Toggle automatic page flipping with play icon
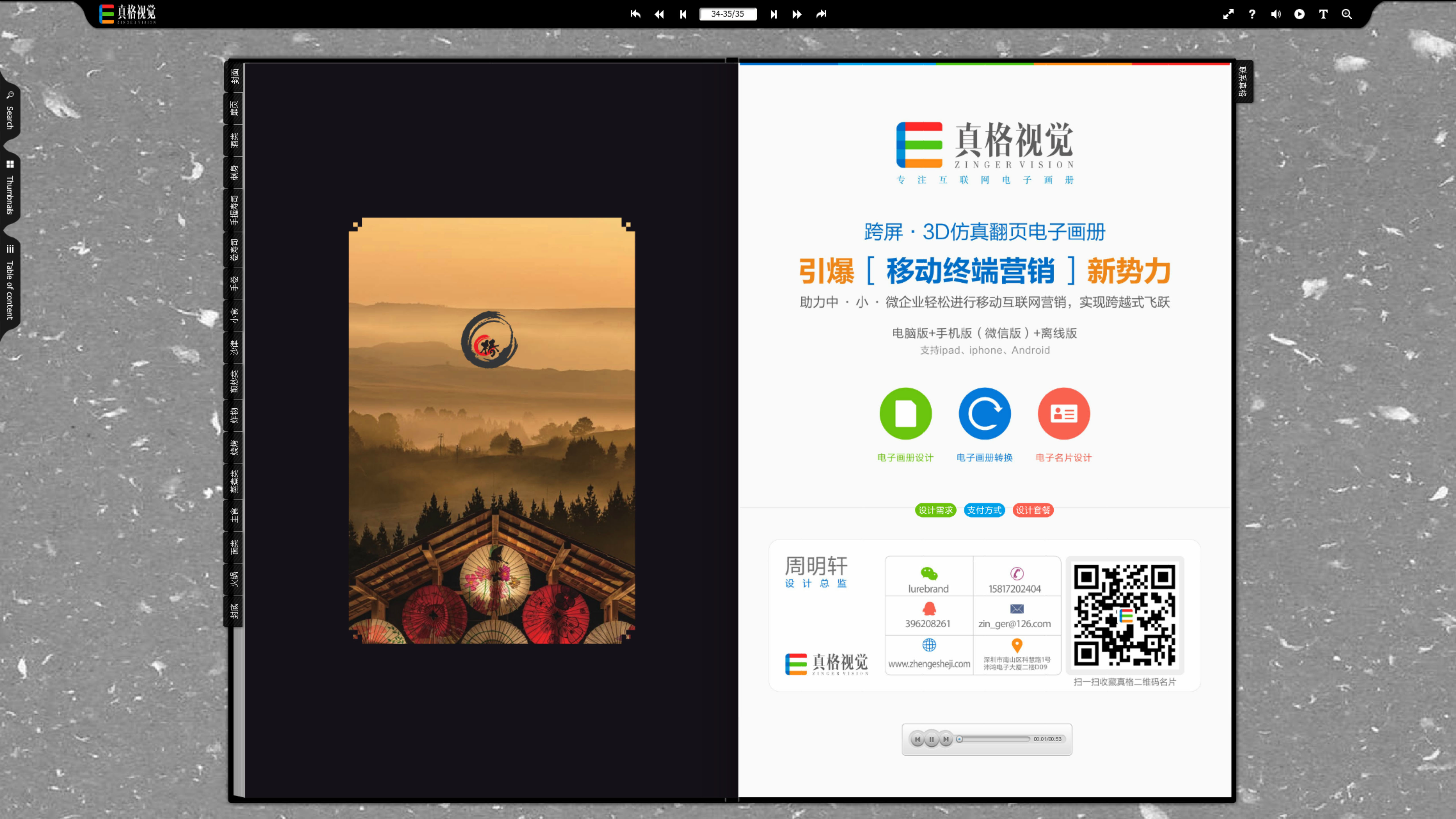 (x=1299, y=14)
